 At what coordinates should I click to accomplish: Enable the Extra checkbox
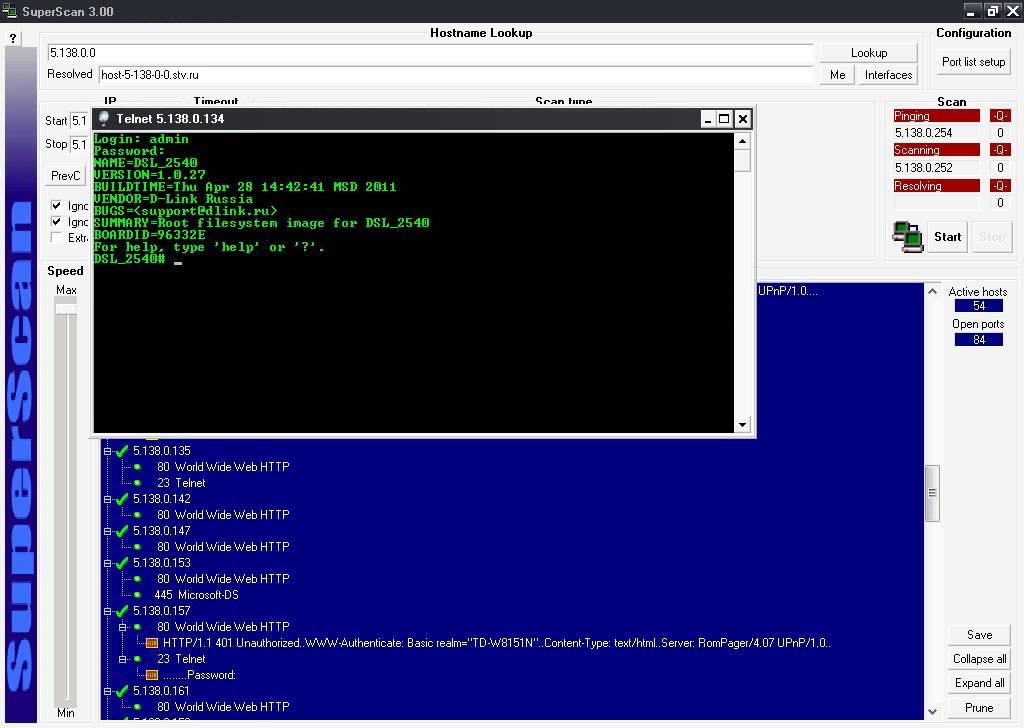[57, 238]
